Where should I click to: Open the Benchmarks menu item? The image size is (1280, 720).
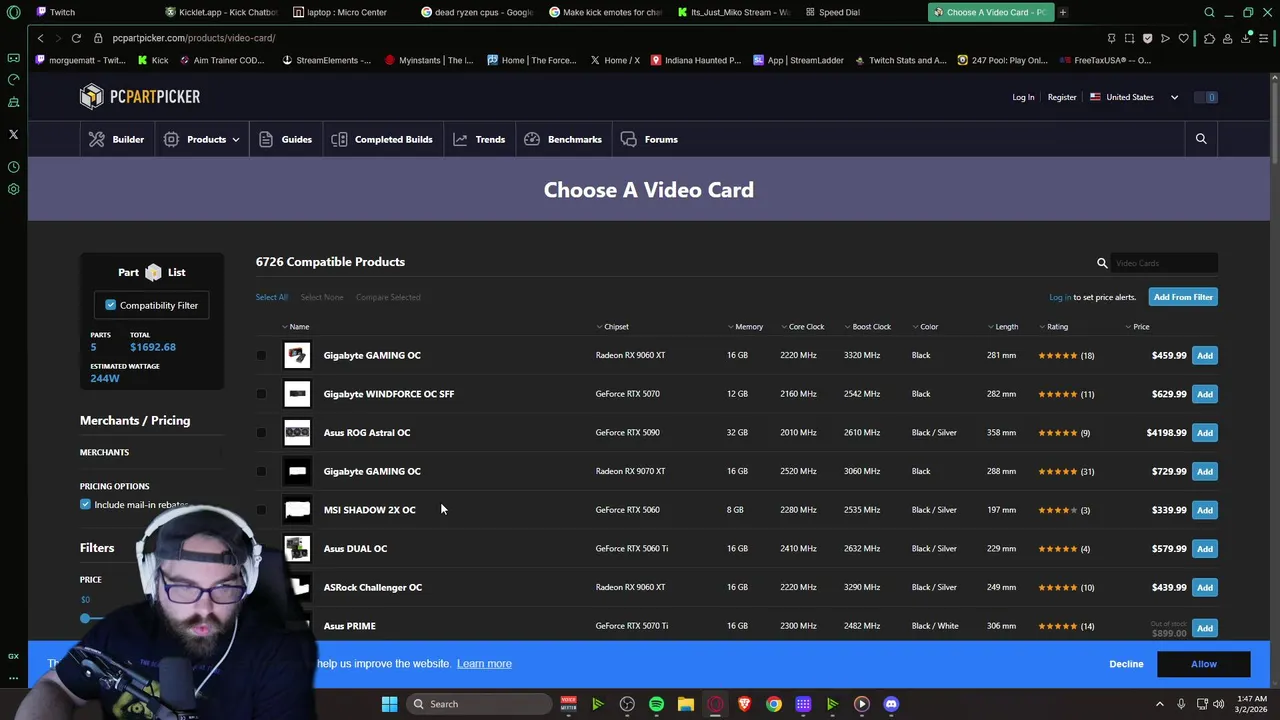pos(563,139)
